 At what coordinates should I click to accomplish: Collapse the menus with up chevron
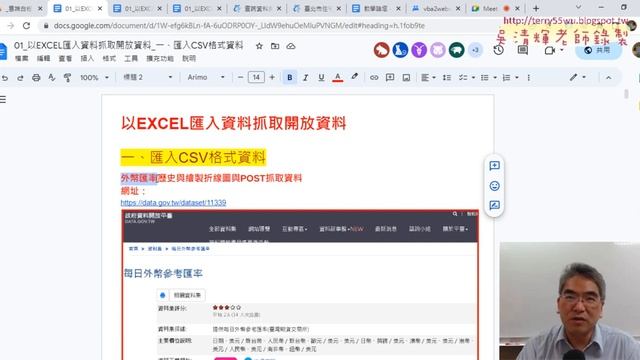tap(609, 78)
